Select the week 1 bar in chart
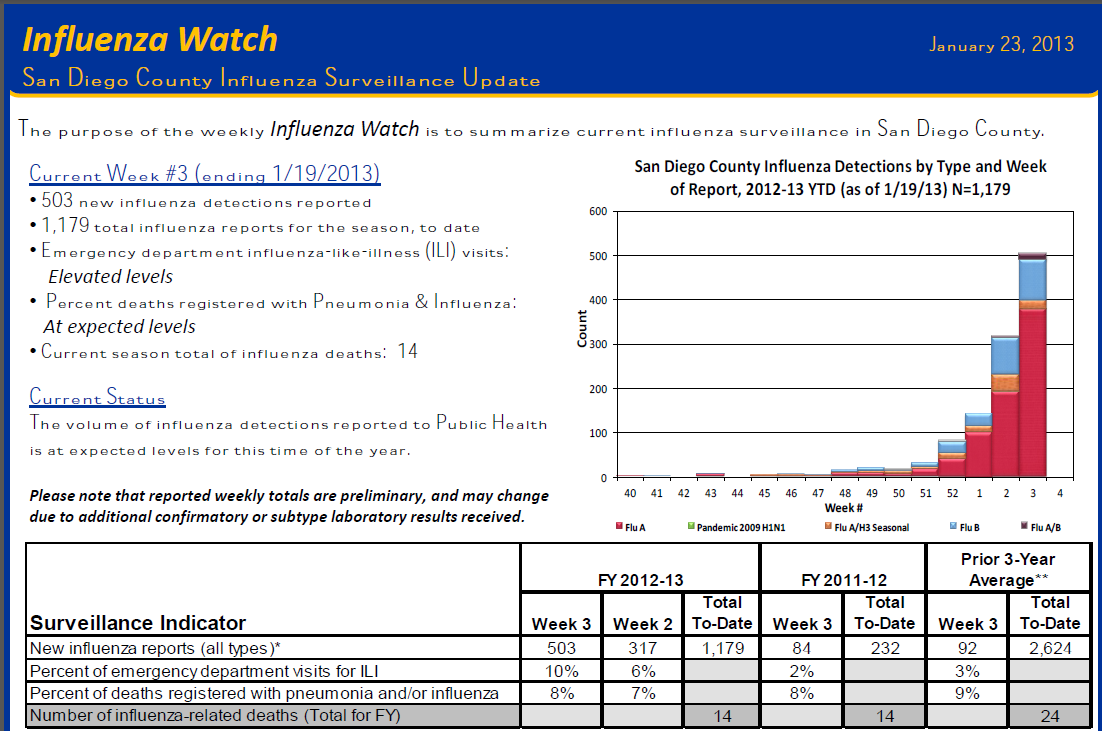 click(978, 446)
